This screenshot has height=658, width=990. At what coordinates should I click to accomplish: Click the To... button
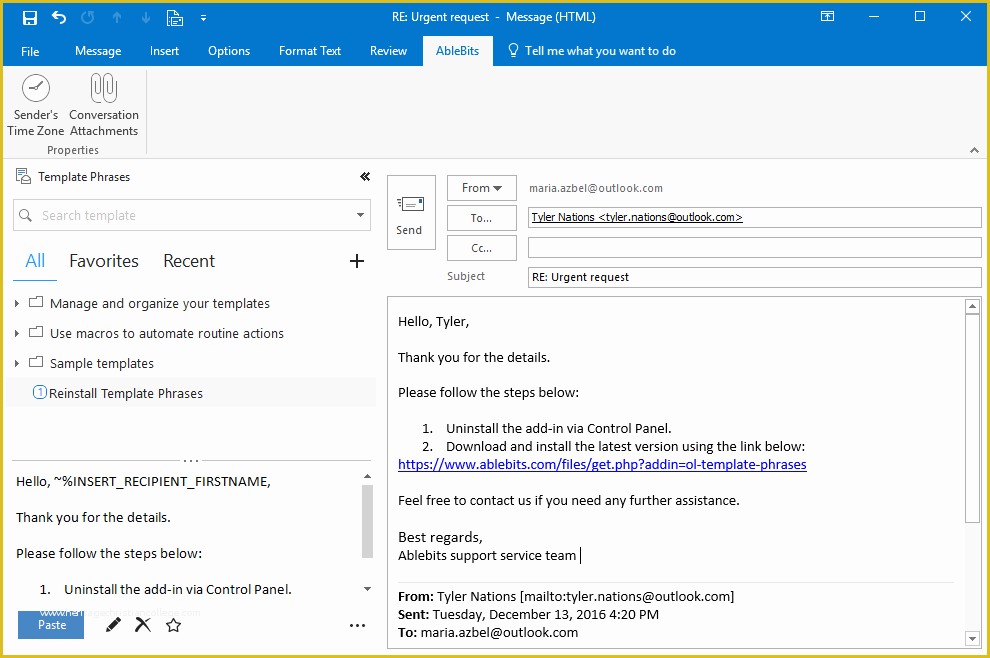(482, 218)
